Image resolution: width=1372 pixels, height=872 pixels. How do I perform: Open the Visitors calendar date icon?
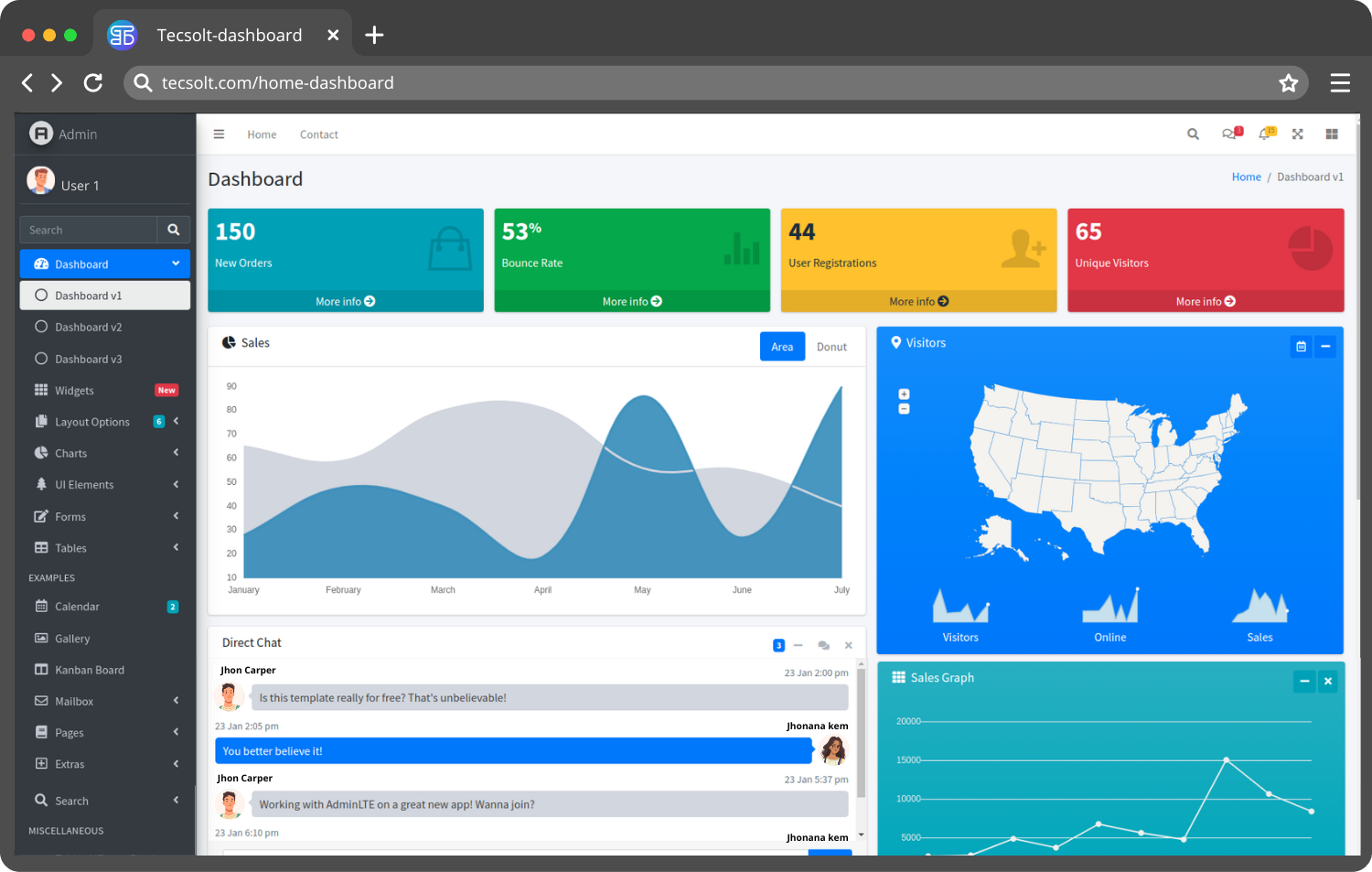point(1301,347)
